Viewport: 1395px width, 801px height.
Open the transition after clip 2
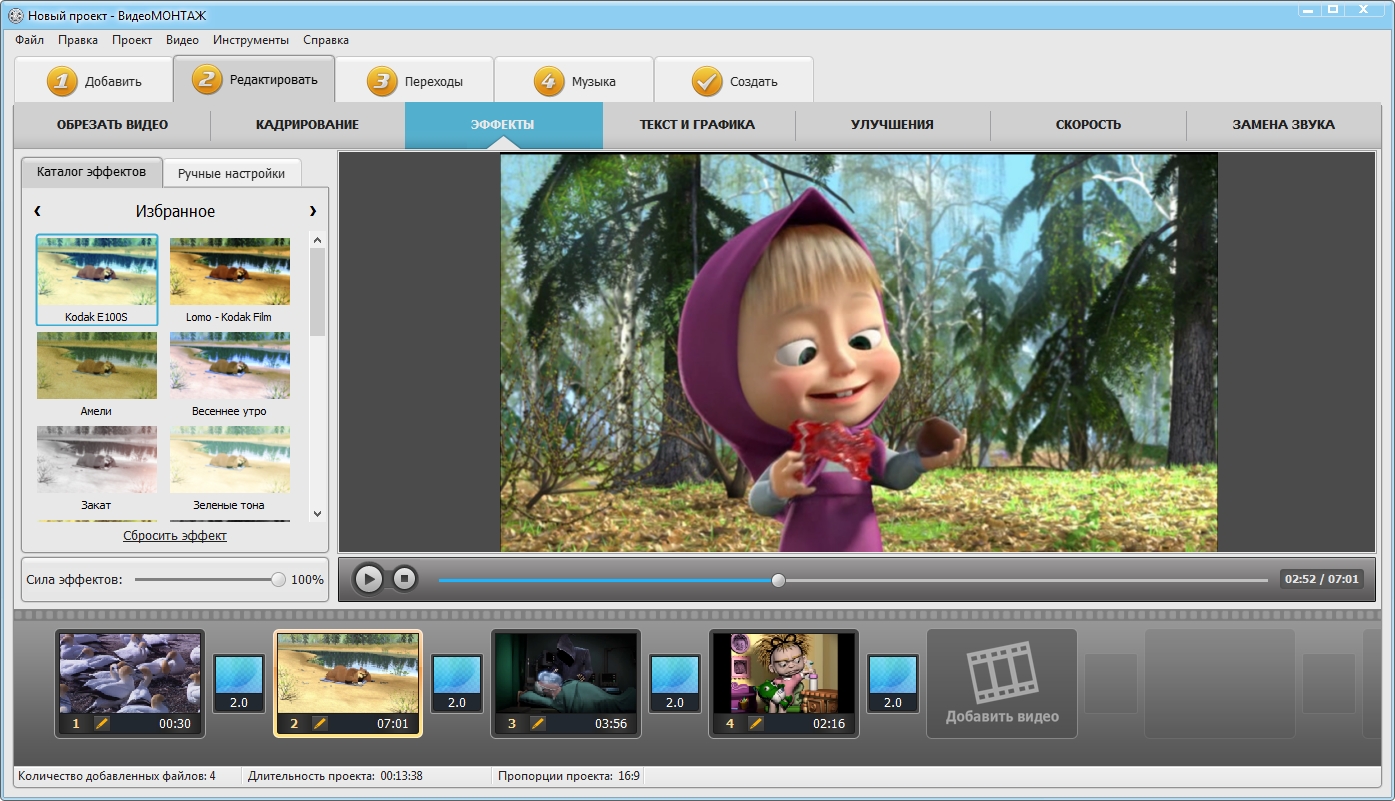coord(457,684)
